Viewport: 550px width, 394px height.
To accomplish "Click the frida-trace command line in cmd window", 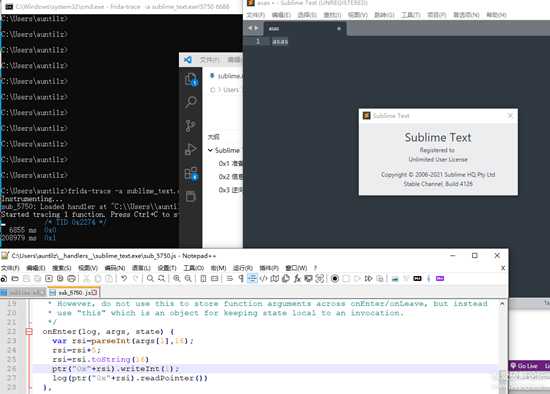I will tap(90, 191).
